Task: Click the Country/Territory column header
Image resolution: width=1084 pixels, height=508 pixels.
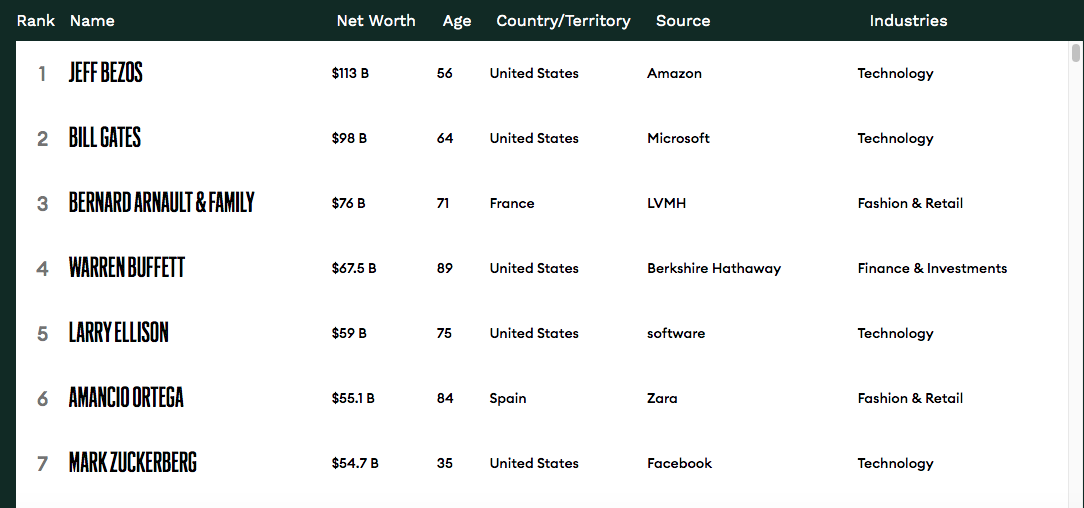Action: [x=563, y=21]
